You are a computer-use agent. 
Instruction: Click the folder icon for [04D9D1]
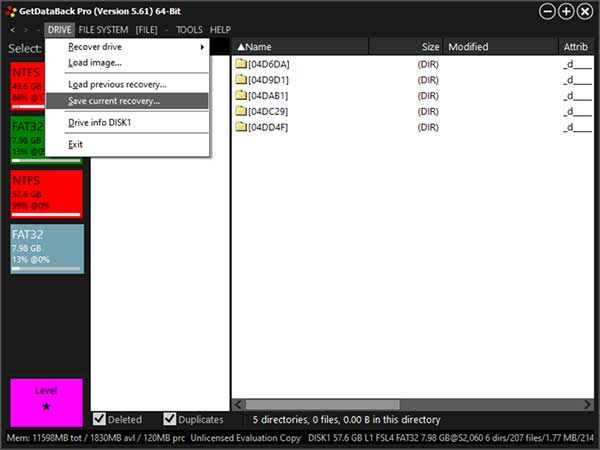[x=240, y=80]
